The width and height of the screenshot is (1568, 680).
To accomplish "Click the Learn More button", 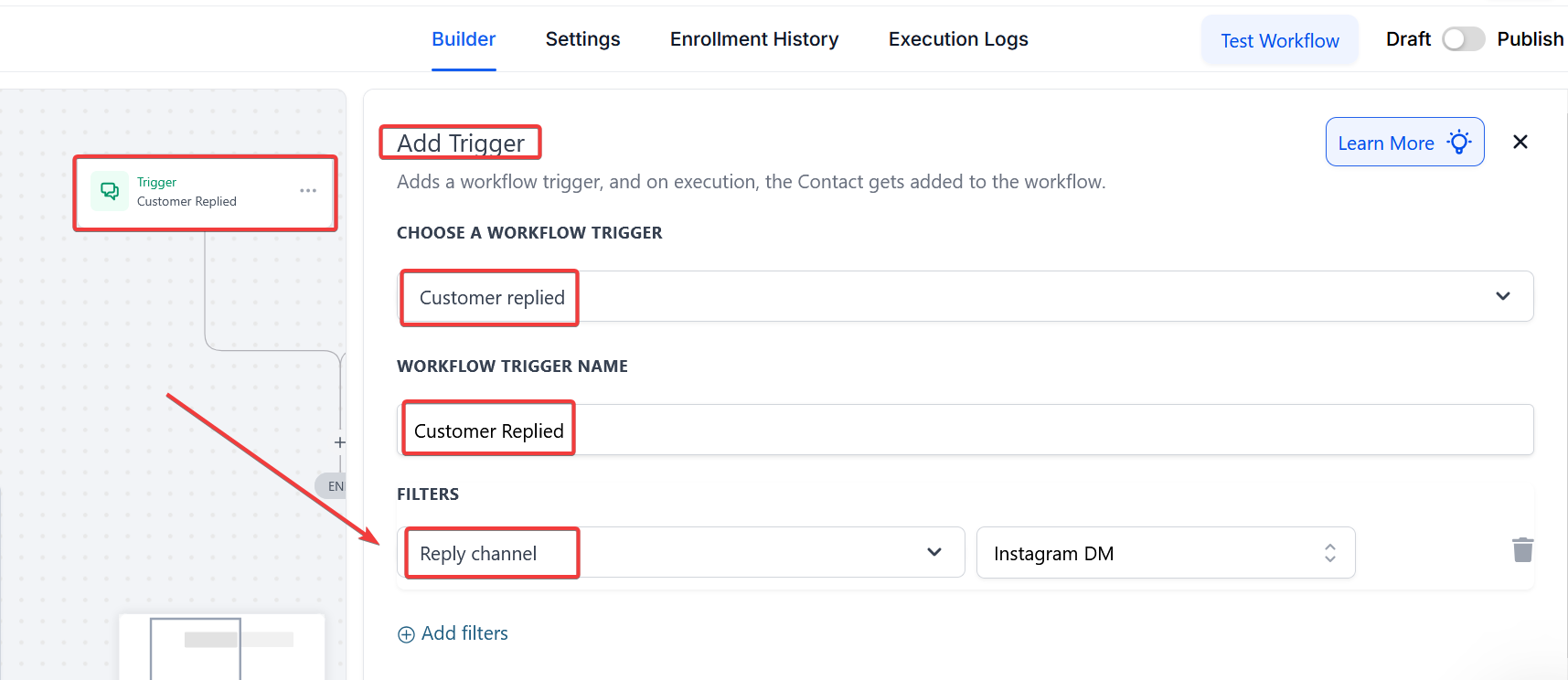I will tap(1386, 143).
